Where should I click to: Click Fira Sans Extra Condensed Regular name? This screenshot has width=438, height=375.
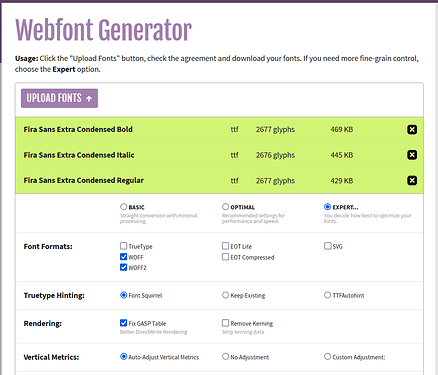click(84, 180)
